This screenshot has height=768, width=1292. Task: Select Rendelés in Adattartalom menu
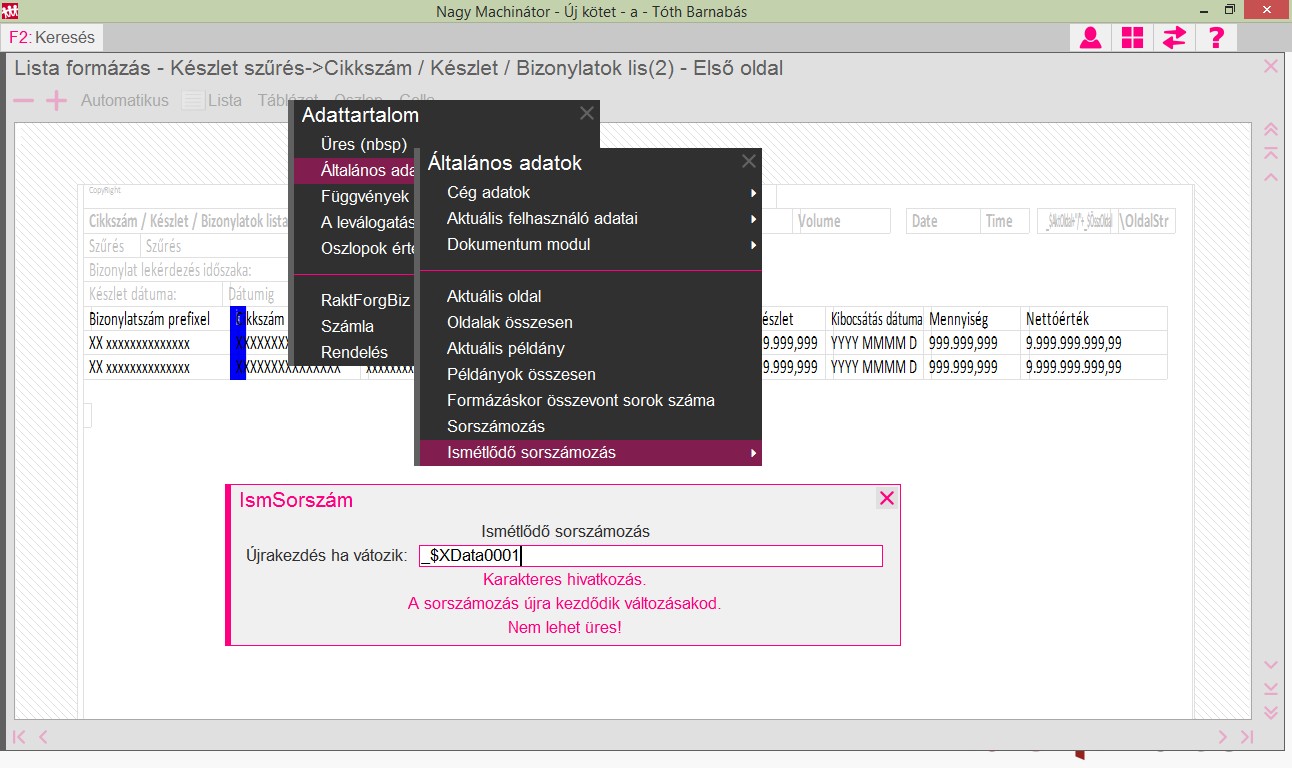point(354,352)
